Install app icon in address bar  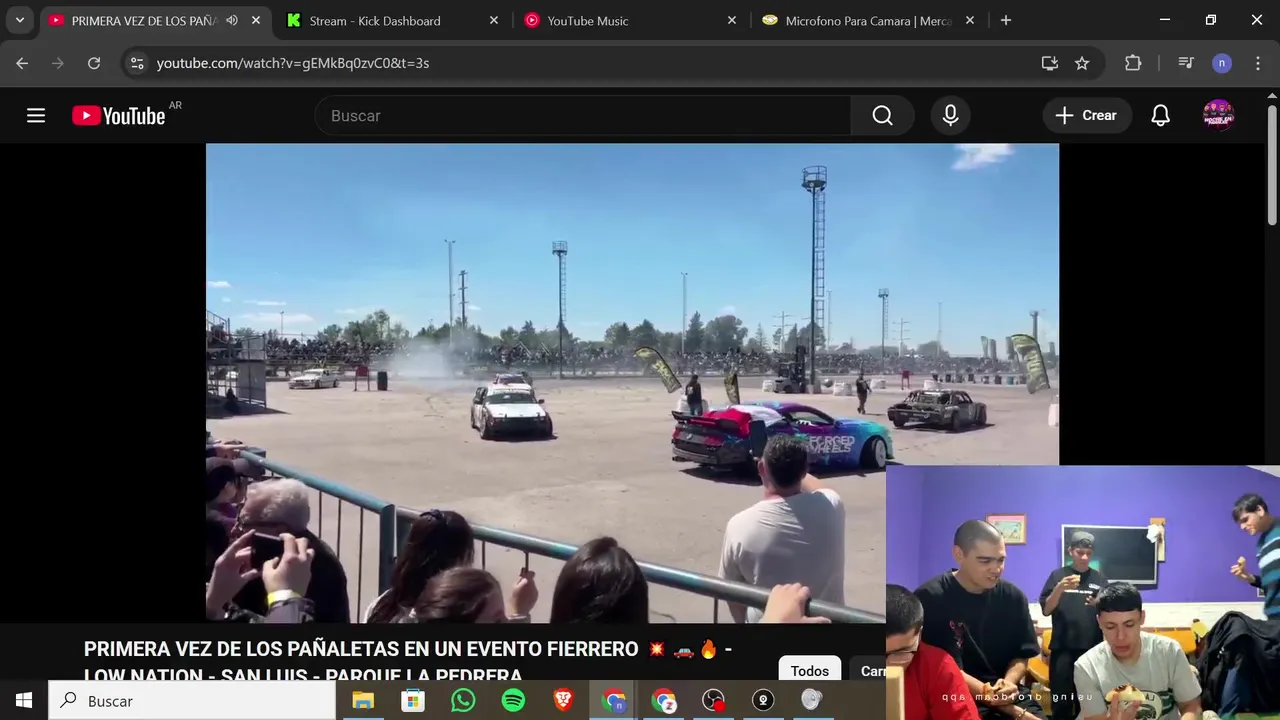(x=1050, y=63)
